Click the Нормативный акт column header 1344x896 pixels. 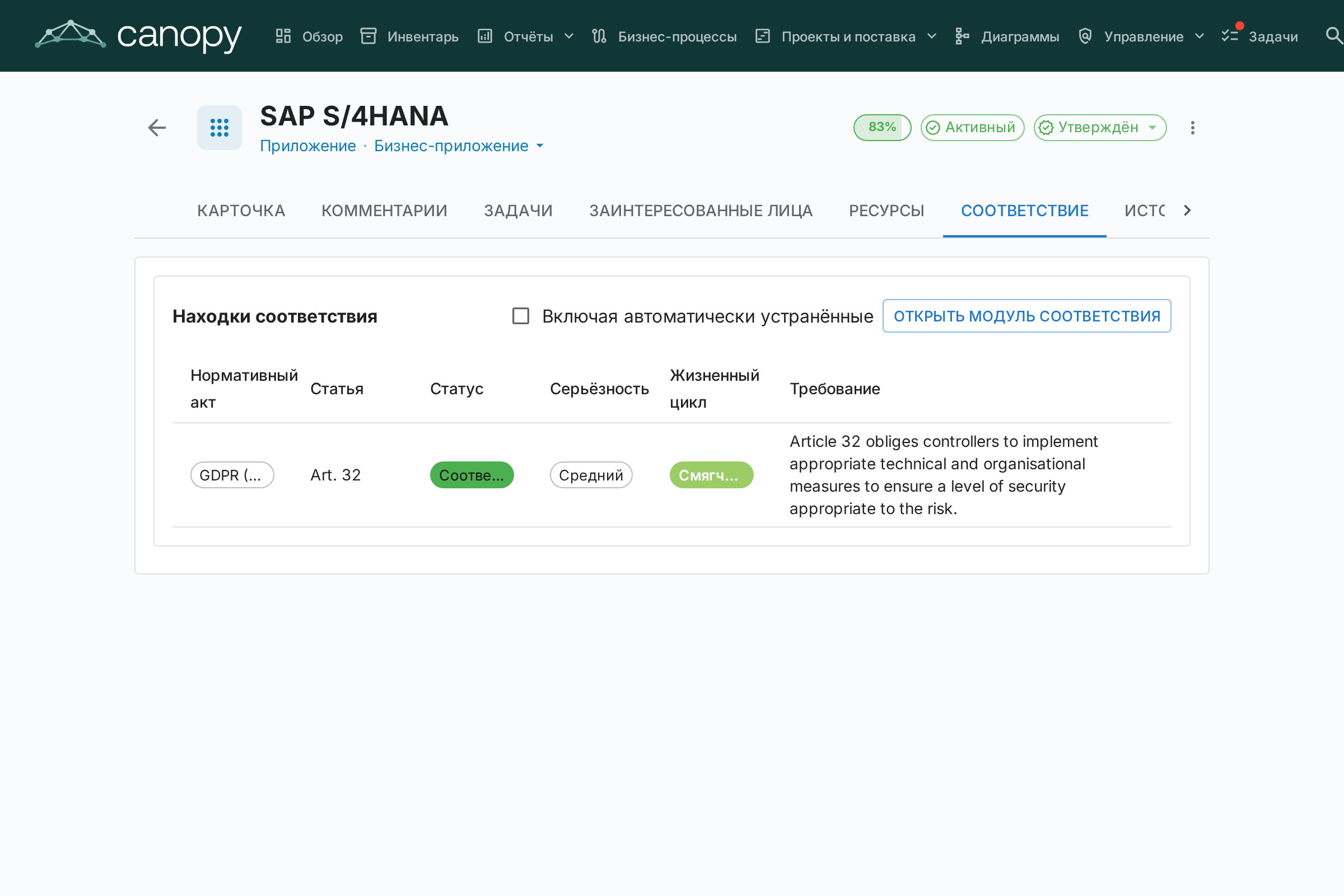[x=244, y=389]
